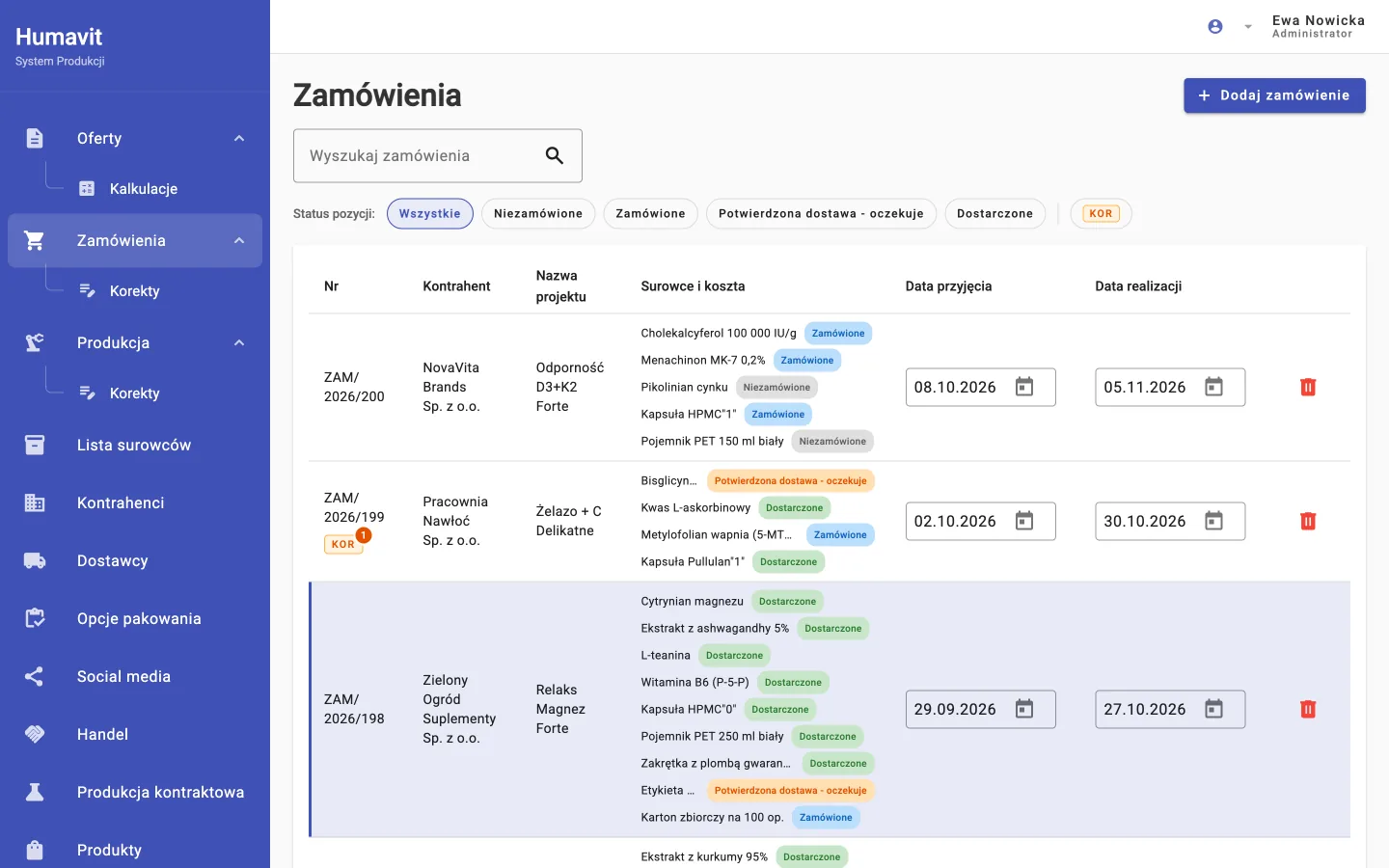Open calendar for 05.11.2026 date field

pos(1214,387)
